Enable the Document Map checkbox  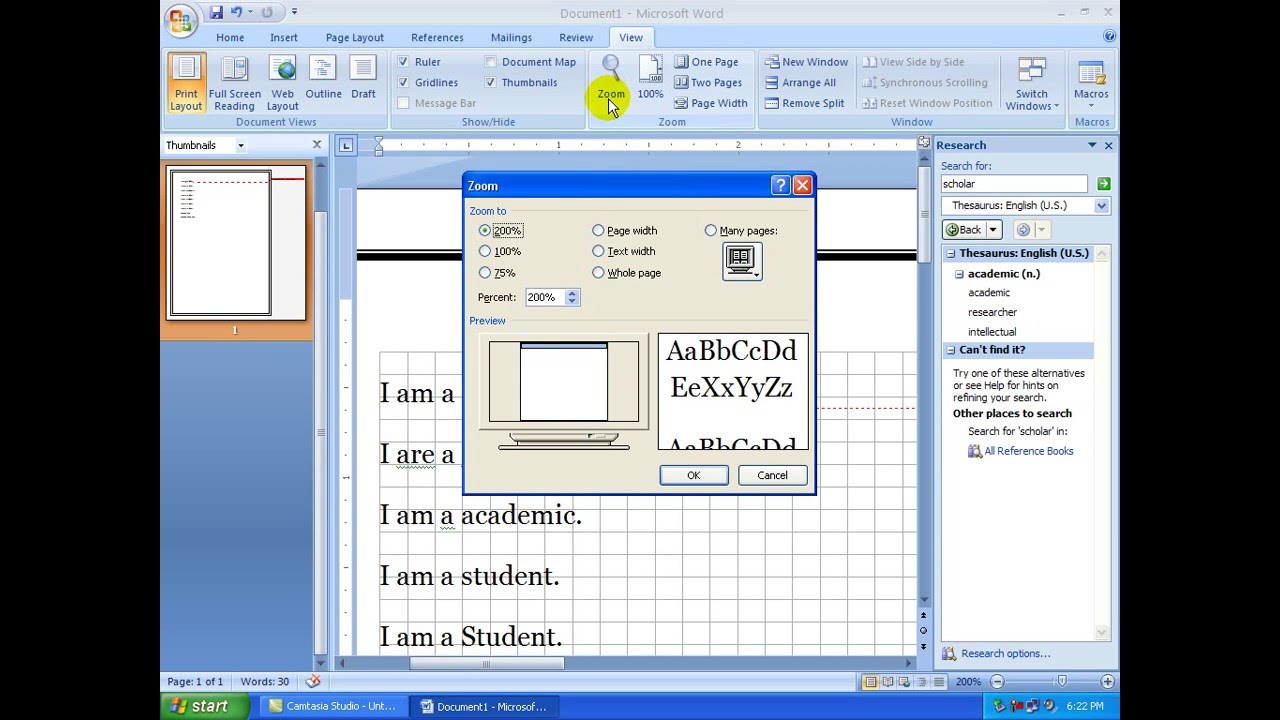(491, 62)
